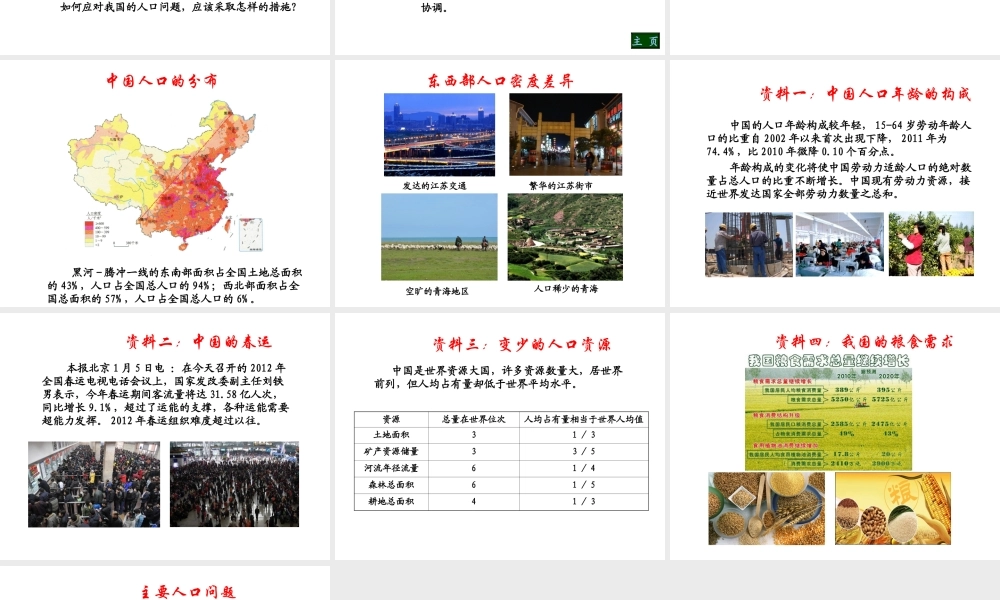Image resolution: width=1000 pixels, height=600 pixels.
Task: Select caption 空旷的青海地区
Action: [438, 291]
